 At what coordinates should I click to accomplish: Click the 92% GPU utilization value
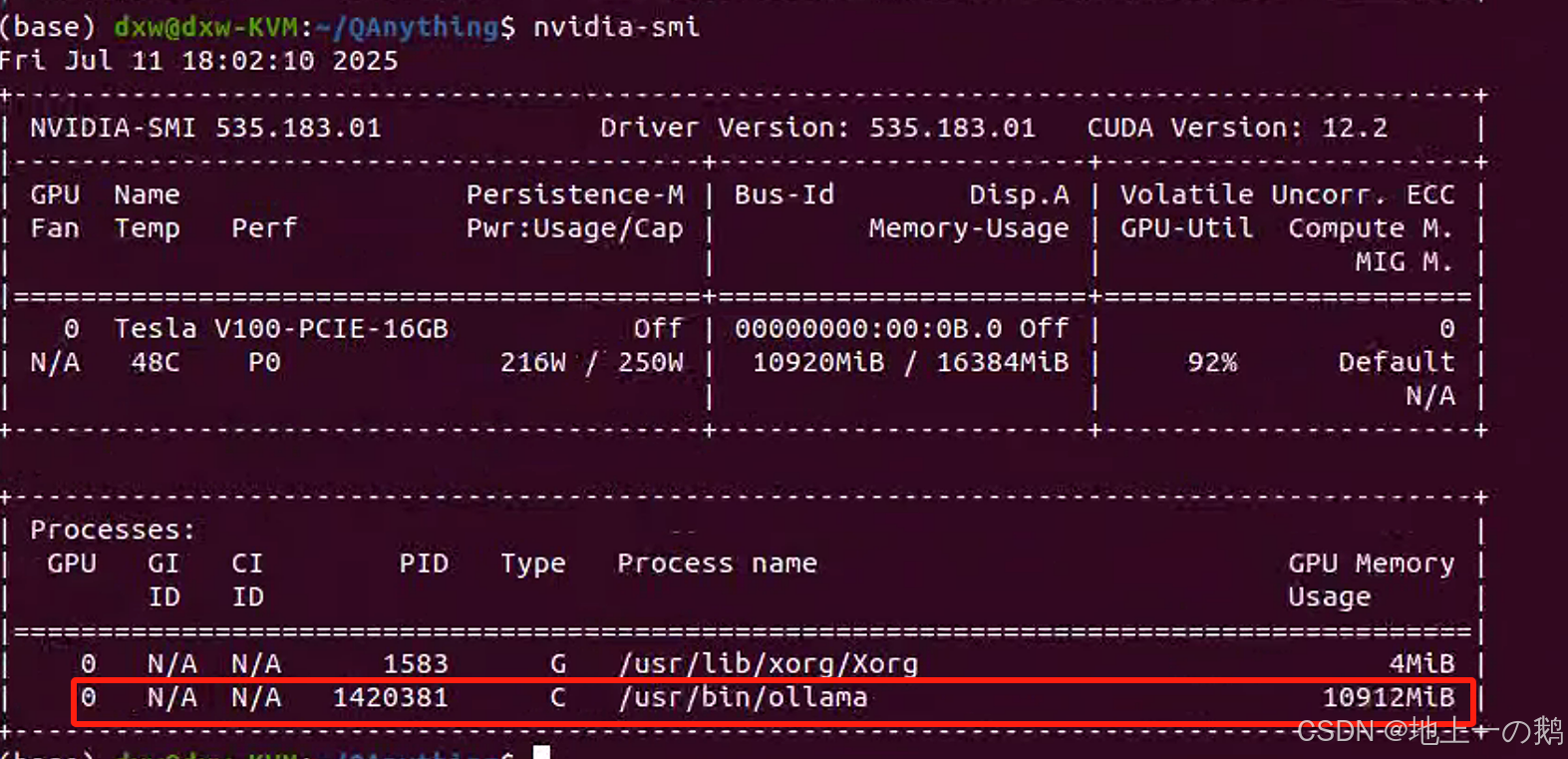pos(1212,362)
